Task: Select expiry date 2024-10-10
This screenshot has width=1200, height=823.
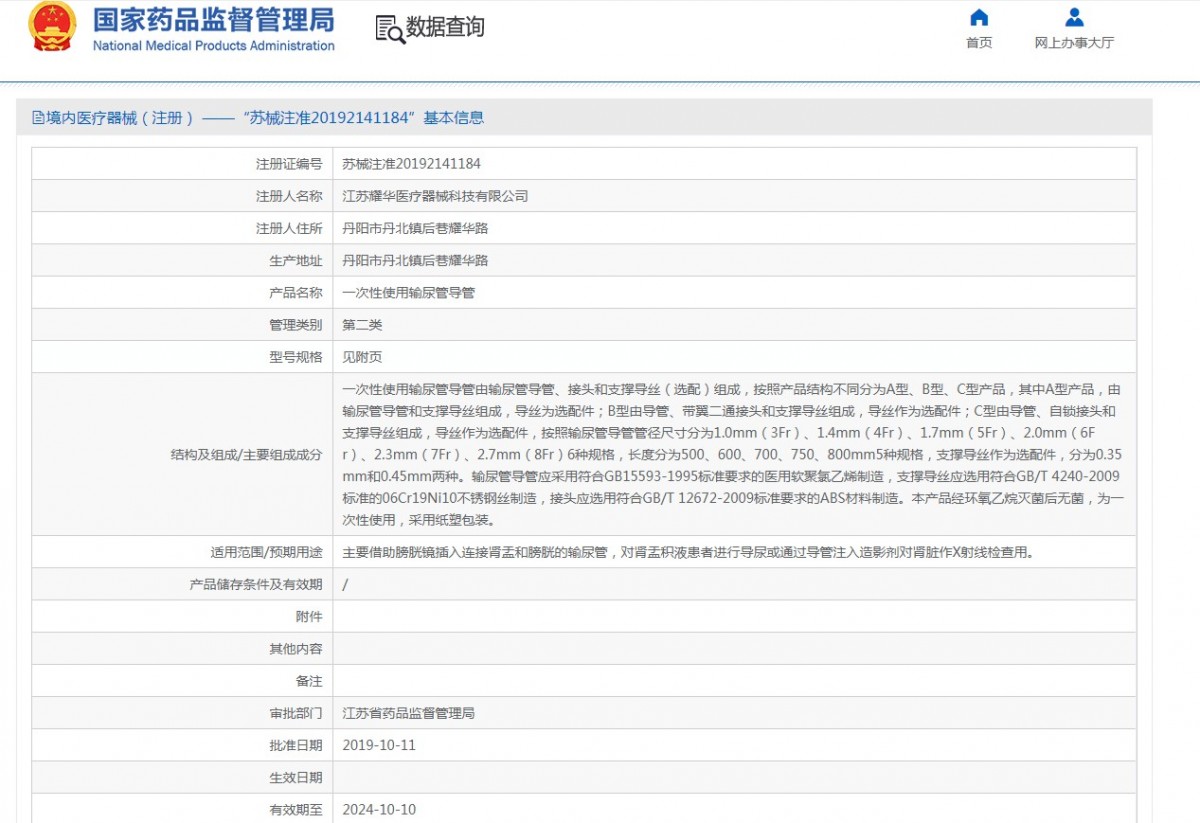Action: (x=379, y=810)
